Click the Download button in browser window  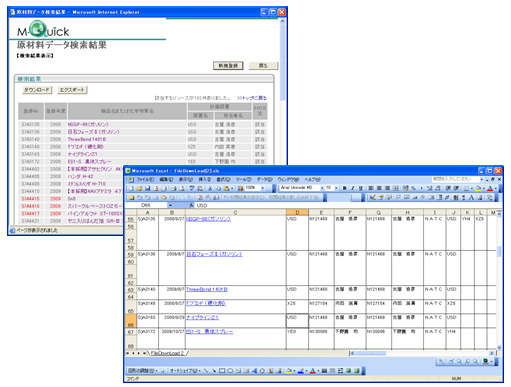(37, 90)
